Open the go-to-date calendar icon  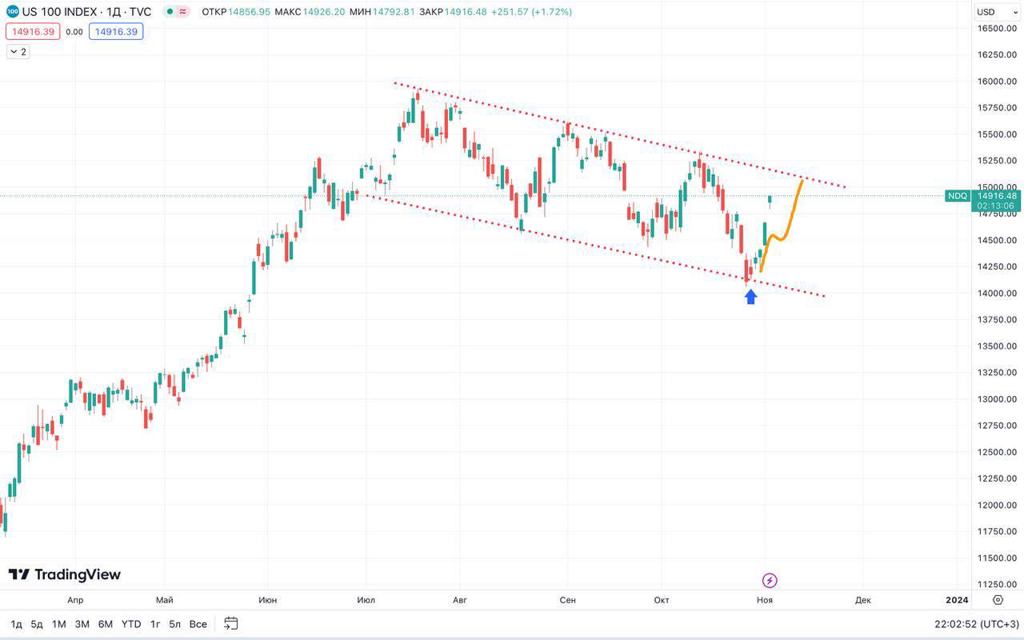(231, 623)
